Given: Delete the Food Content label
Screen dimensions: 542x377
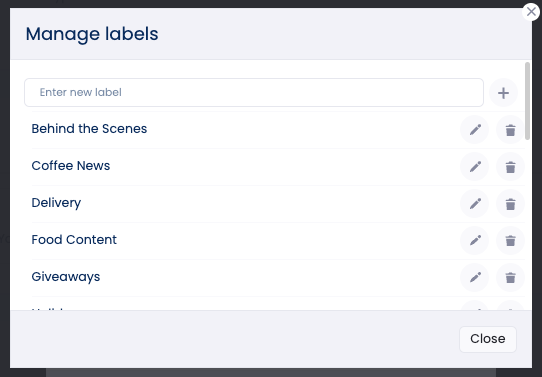Looking at the screenshot, I should [510, 241].
